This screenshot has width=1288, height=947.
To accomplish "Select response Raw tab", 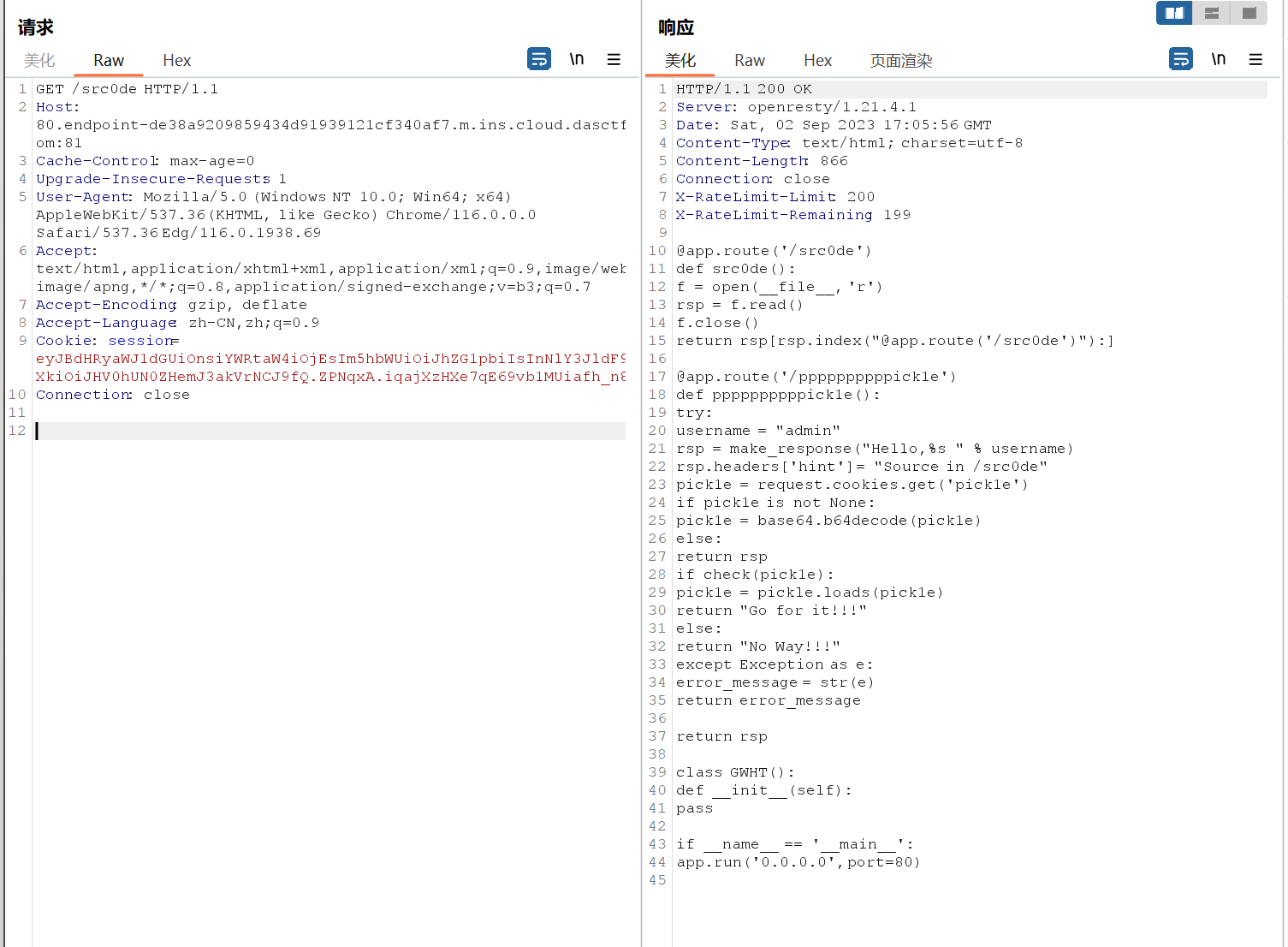I will click(750, 60).
